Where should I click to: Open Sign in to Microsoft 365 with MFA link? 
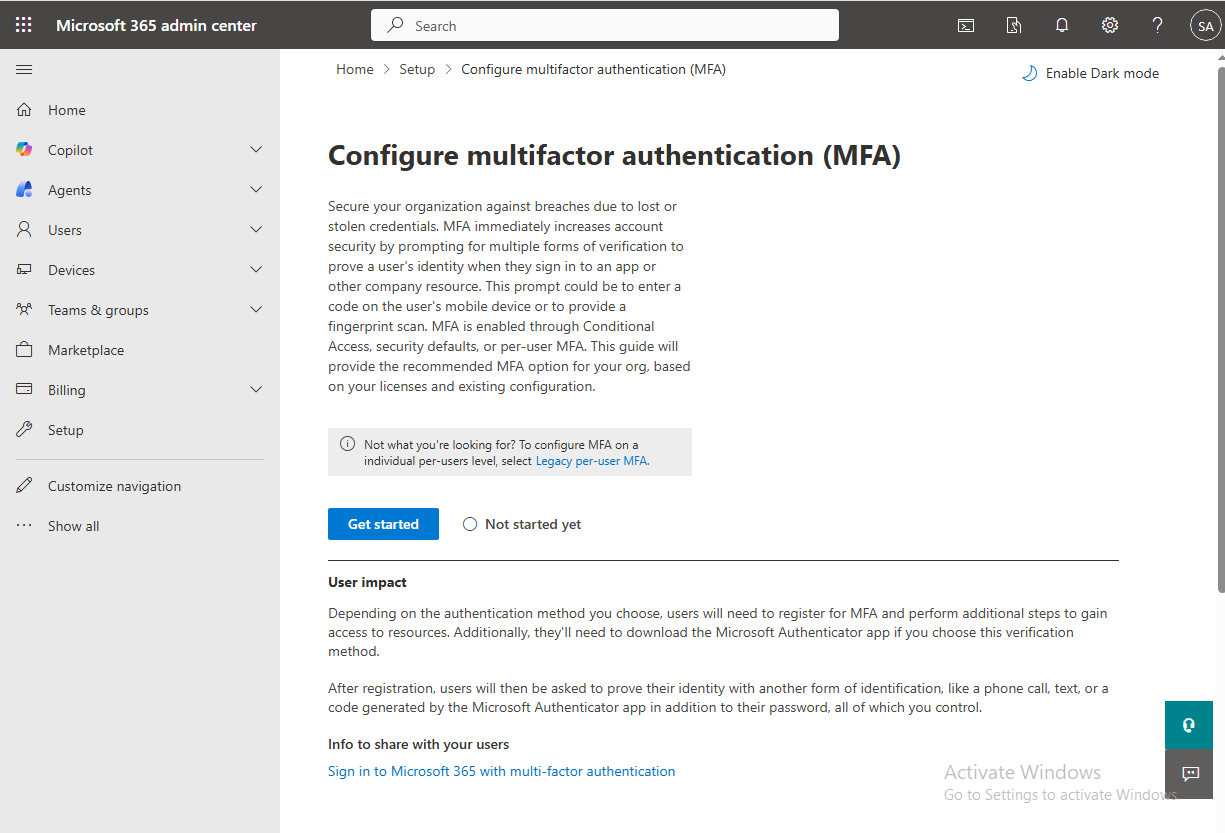[502, 771]
